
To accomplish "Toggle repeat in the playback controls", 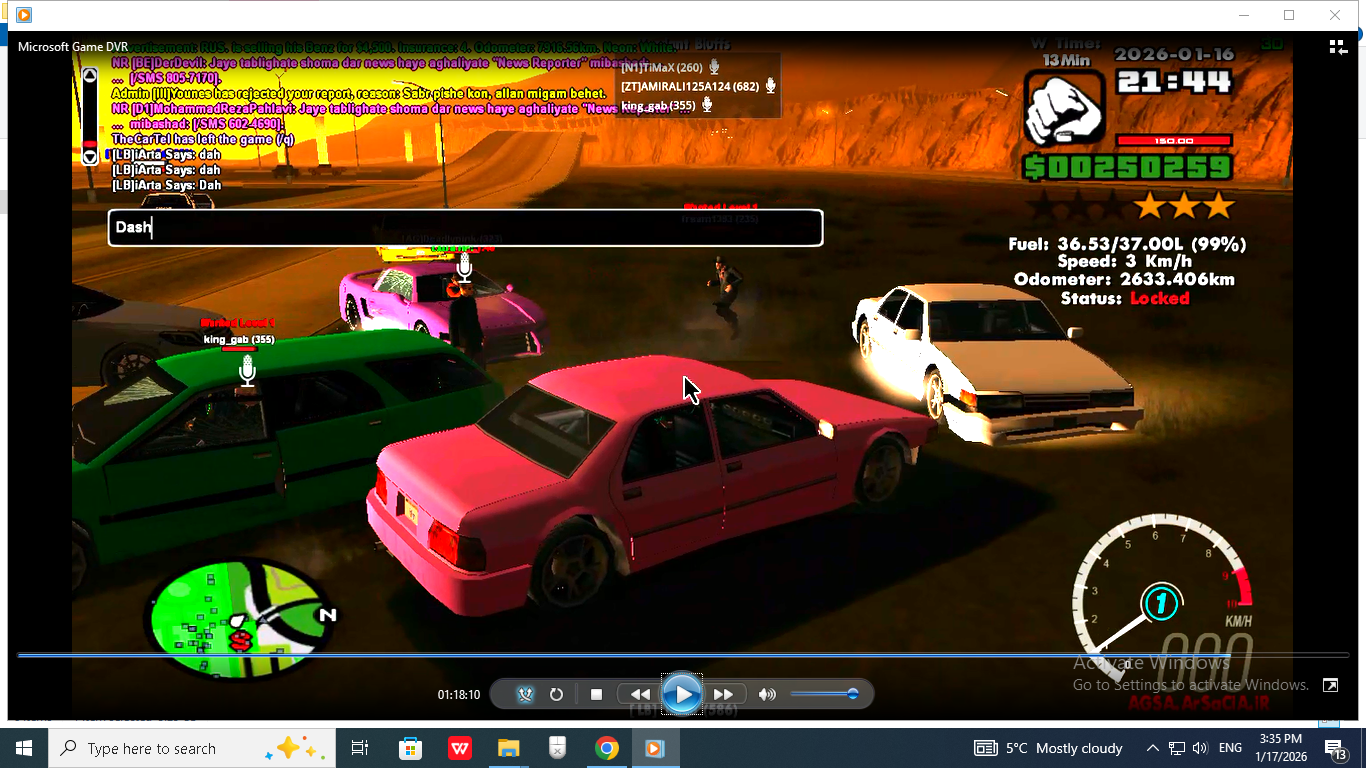I will pos(557,694).
